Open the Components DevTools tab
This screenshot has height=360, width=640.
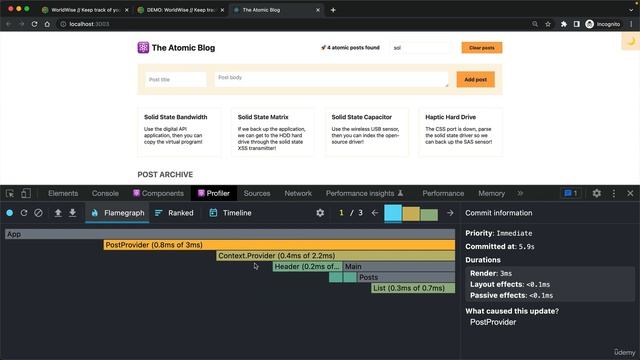click(158, 193)
